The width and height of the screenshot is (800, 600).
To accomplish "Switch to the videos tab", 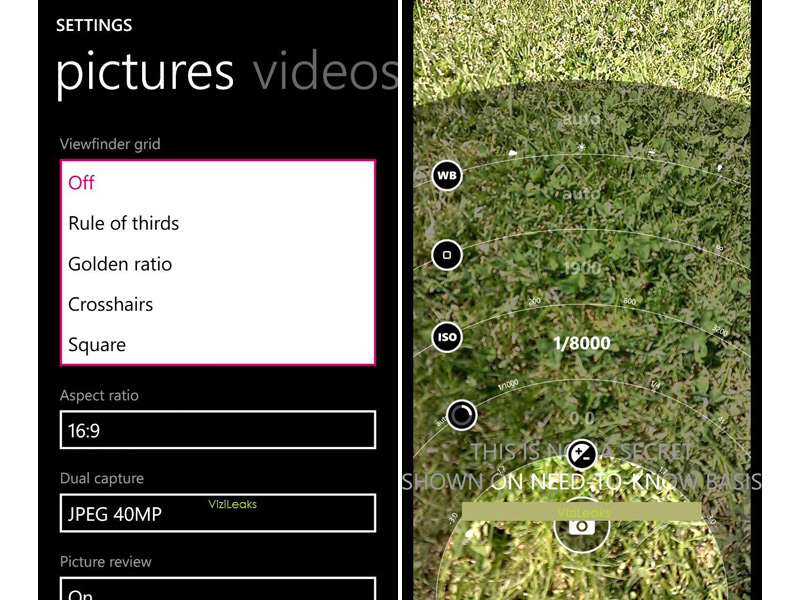I will pos(326,71).
